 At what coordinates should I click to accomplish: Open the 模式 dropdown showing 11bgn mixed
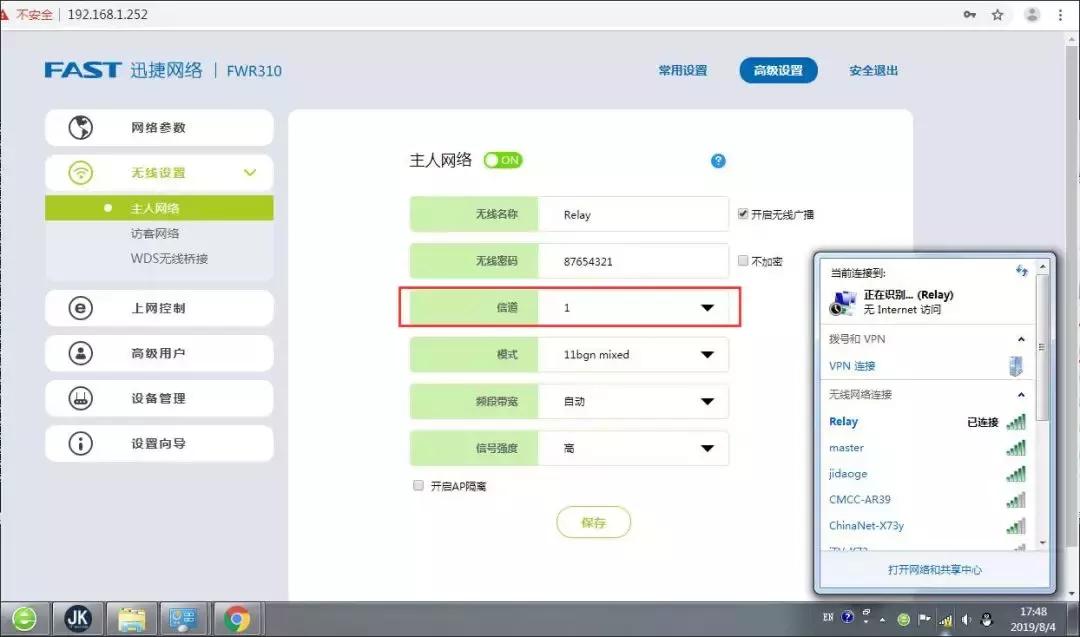[x=707, y=354]
